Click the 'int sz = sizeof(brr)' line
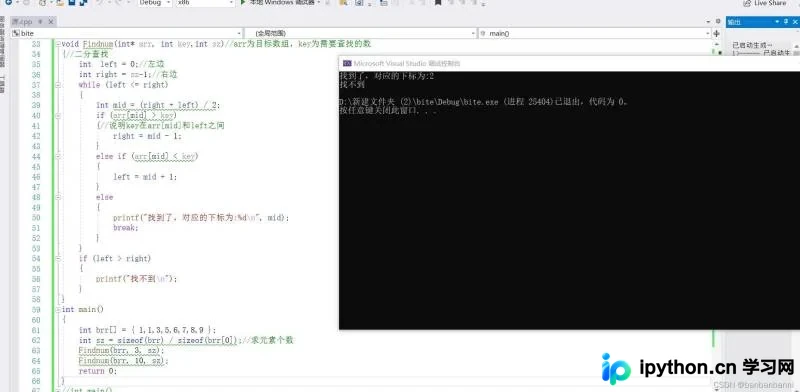This screenshot has width=800, height=392. [x=186, y=340]
